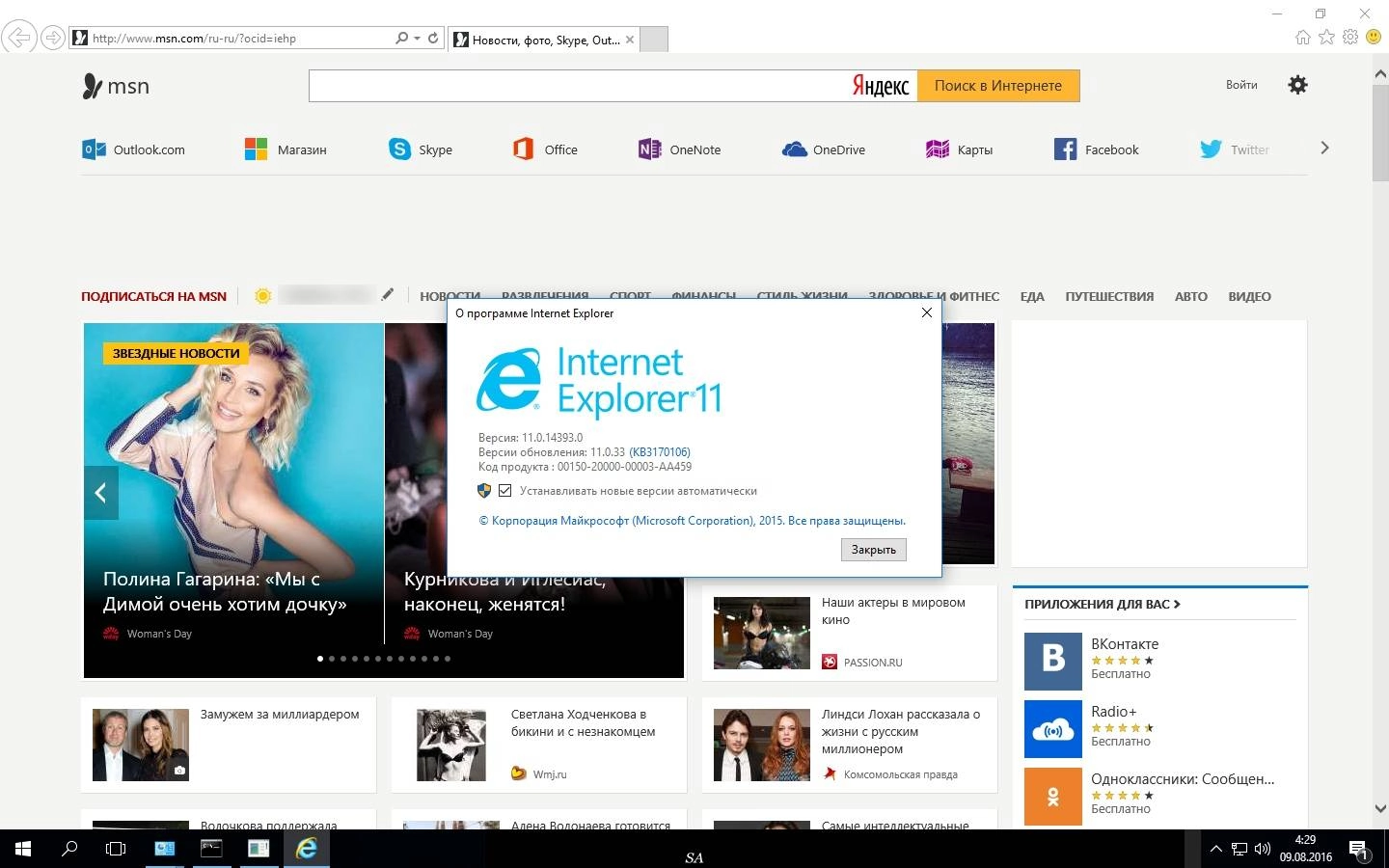
Task: Open Линдси Лохан article thumbnail
Action: tap(762, 745)
